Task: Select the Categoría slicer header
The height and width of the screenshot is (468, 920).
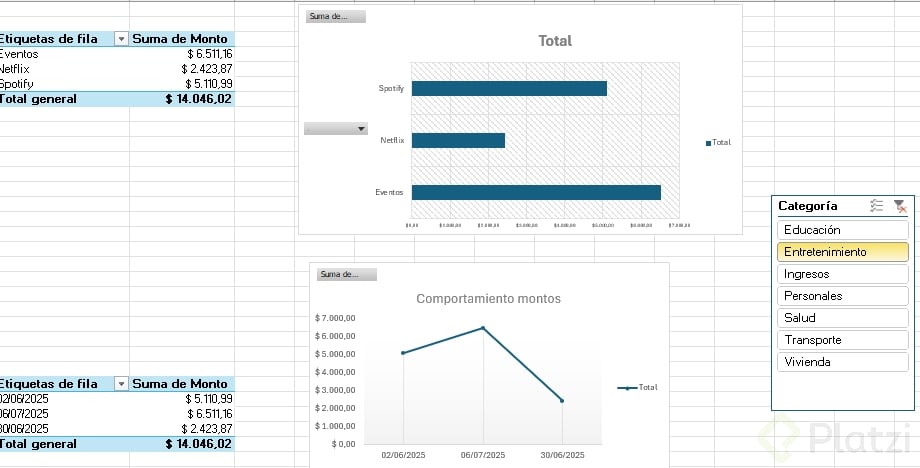Action: coord(807,206)
